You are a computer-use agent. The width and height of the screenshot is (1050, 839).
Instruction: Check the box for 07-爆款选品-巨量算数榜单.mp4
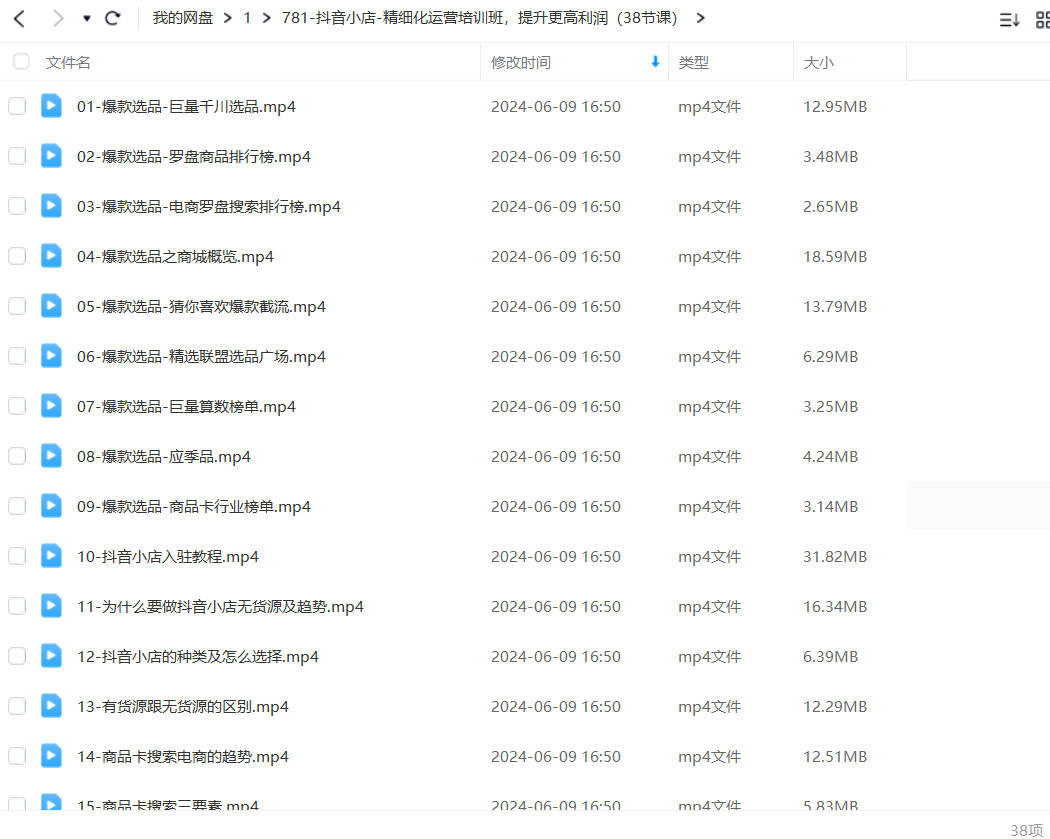(17, 406)
